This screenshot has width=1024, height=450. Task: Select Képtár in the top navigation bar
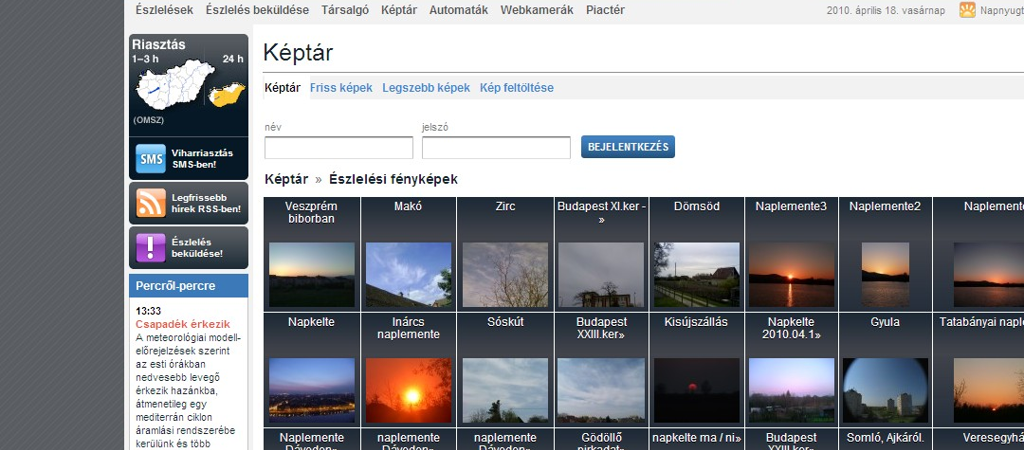coord(399,10)
